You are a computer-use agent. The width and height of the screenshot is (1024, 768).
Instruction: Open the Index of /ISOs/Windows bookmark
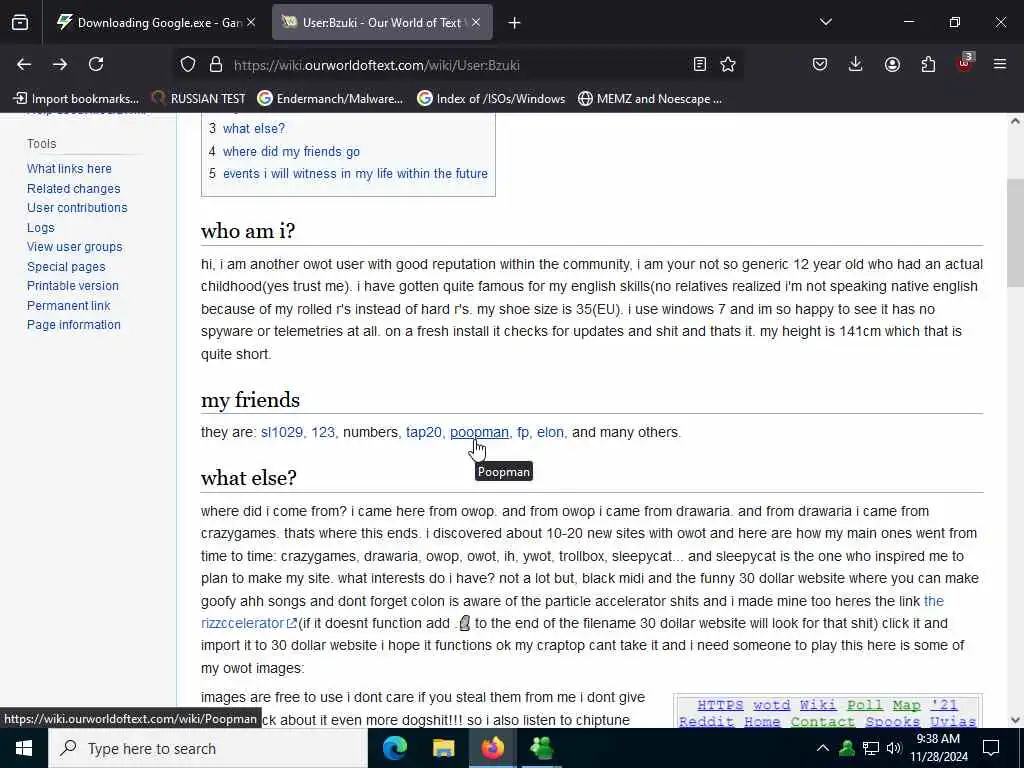(491, 99)
